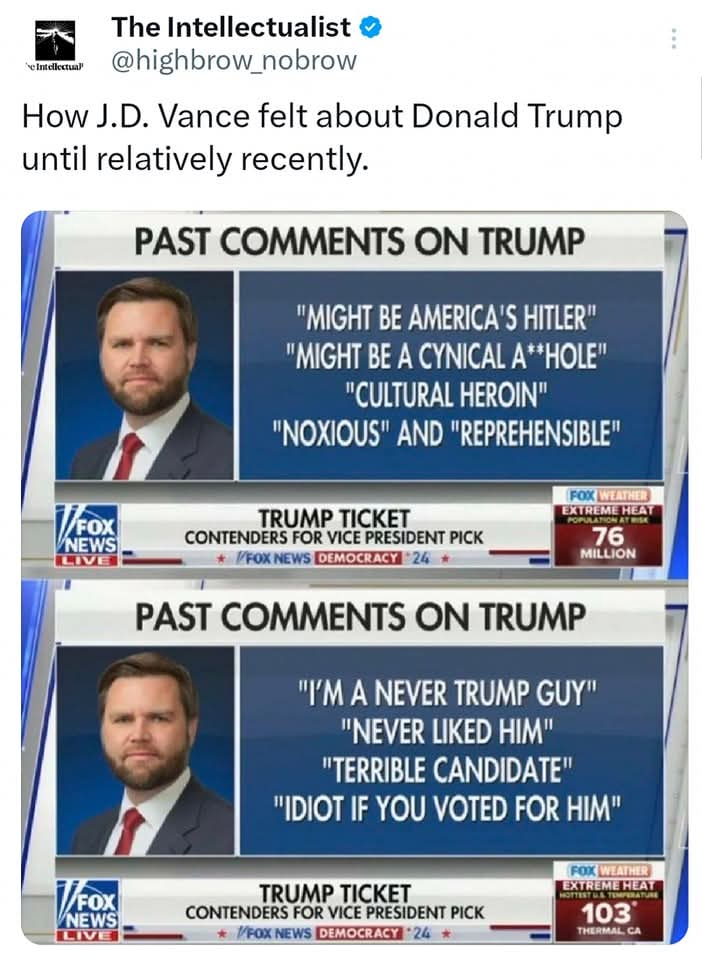Image resolution: width=702 pixels, height=960 pixels.
Task: Open the bottom Fox News screenshot image
Action: (x=354, y=762)
